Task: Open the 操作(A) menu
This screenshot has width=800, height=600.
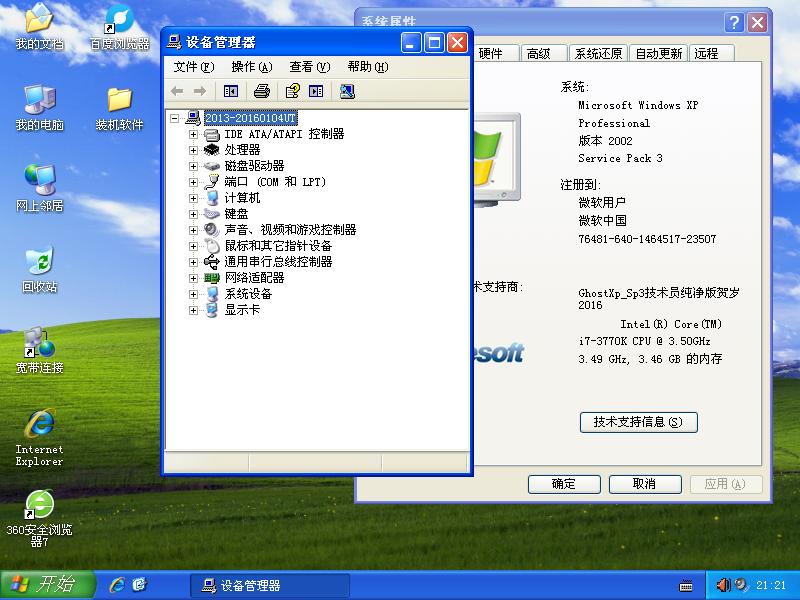Action: (x=252, y=67)
